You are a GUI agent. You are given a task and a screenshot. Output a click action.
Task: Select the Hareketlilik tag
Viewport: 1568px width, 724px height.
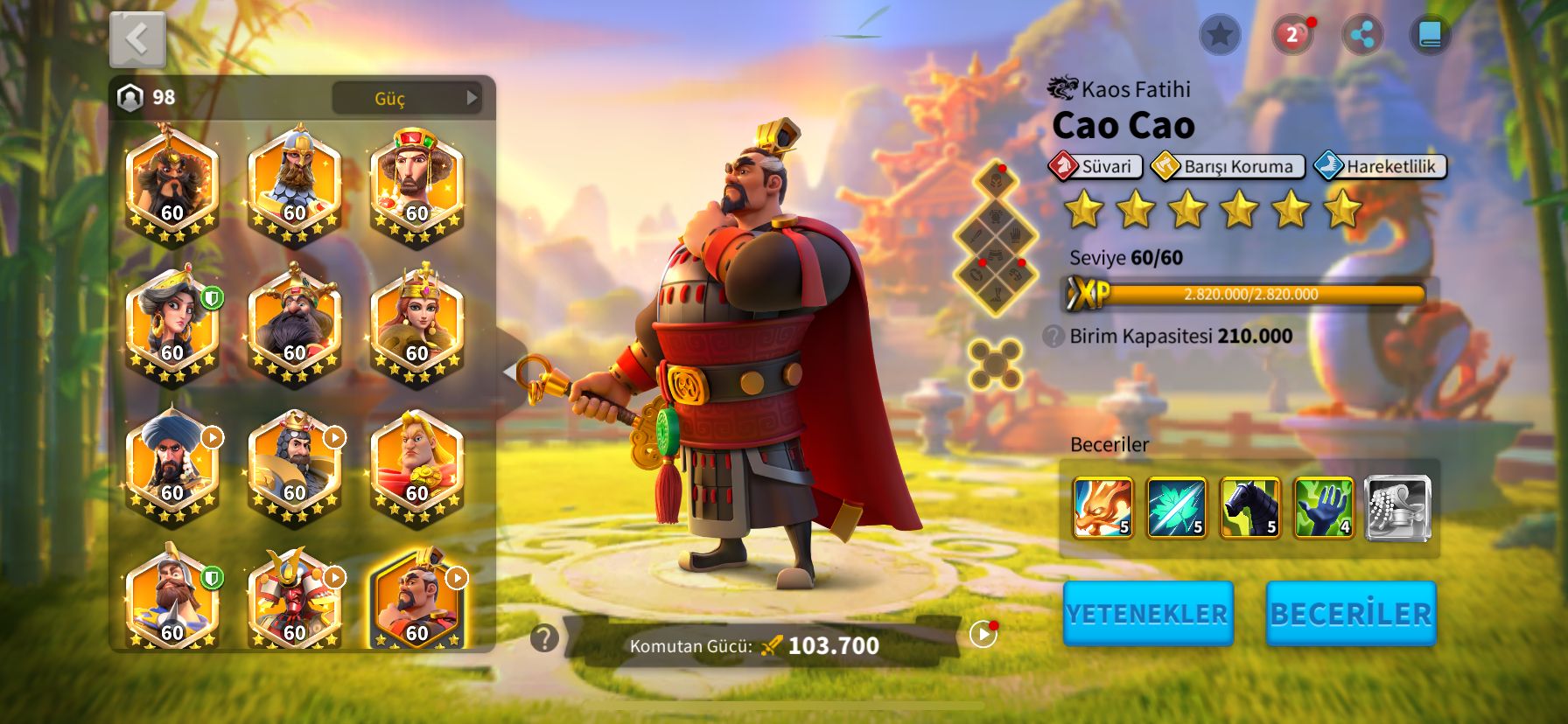click(1381, 166)
